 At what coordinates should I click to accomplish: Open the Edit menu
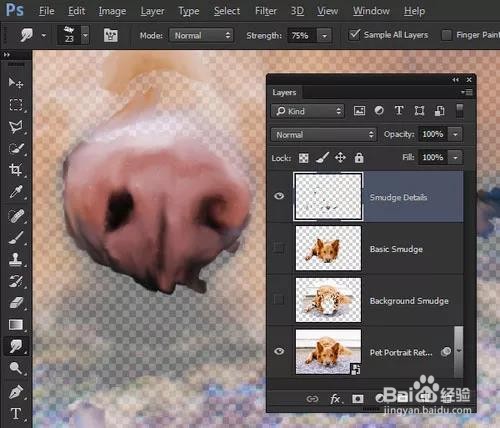coord(76,11)
